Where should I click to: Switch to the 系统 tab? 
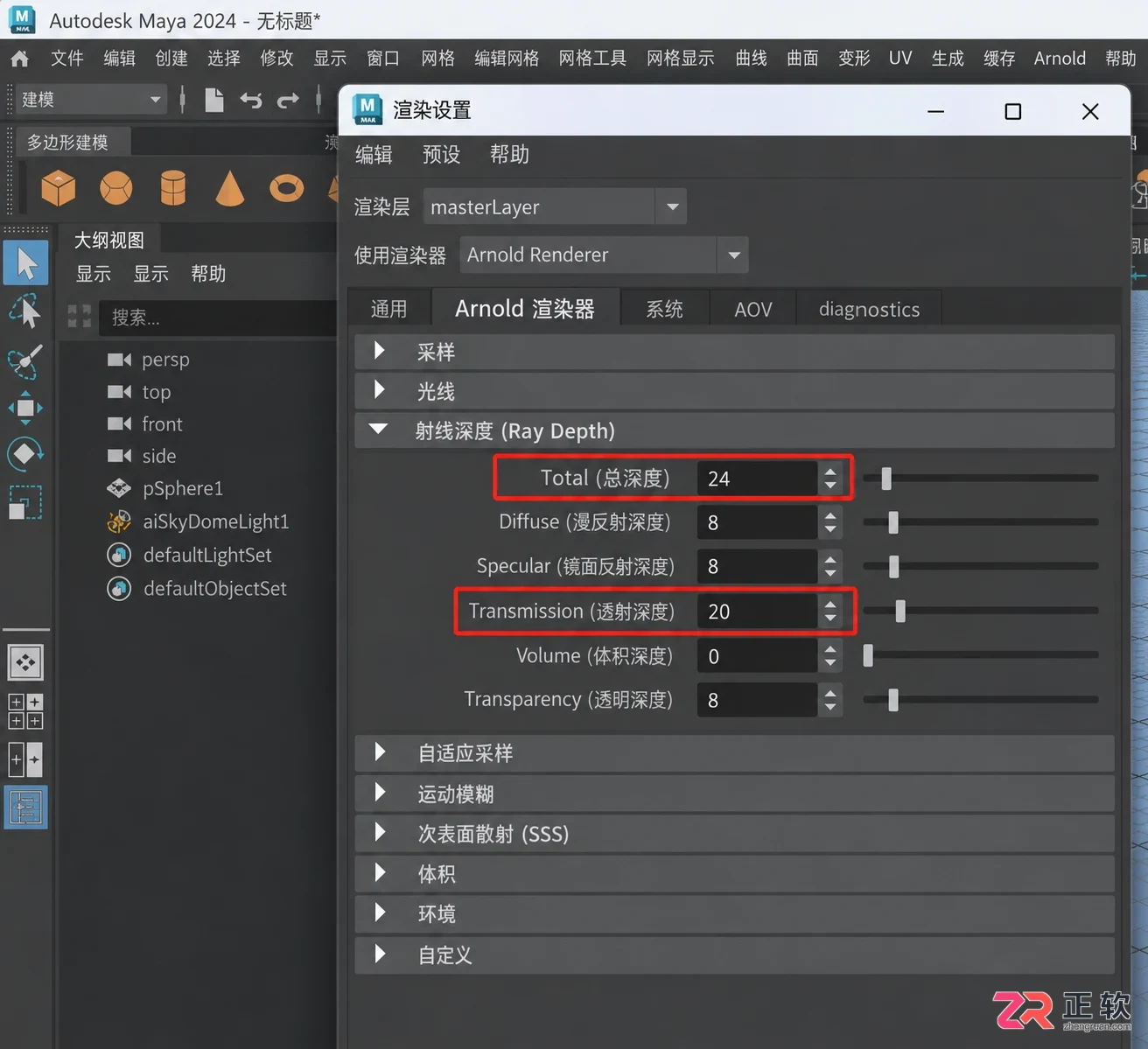point(664,309)
